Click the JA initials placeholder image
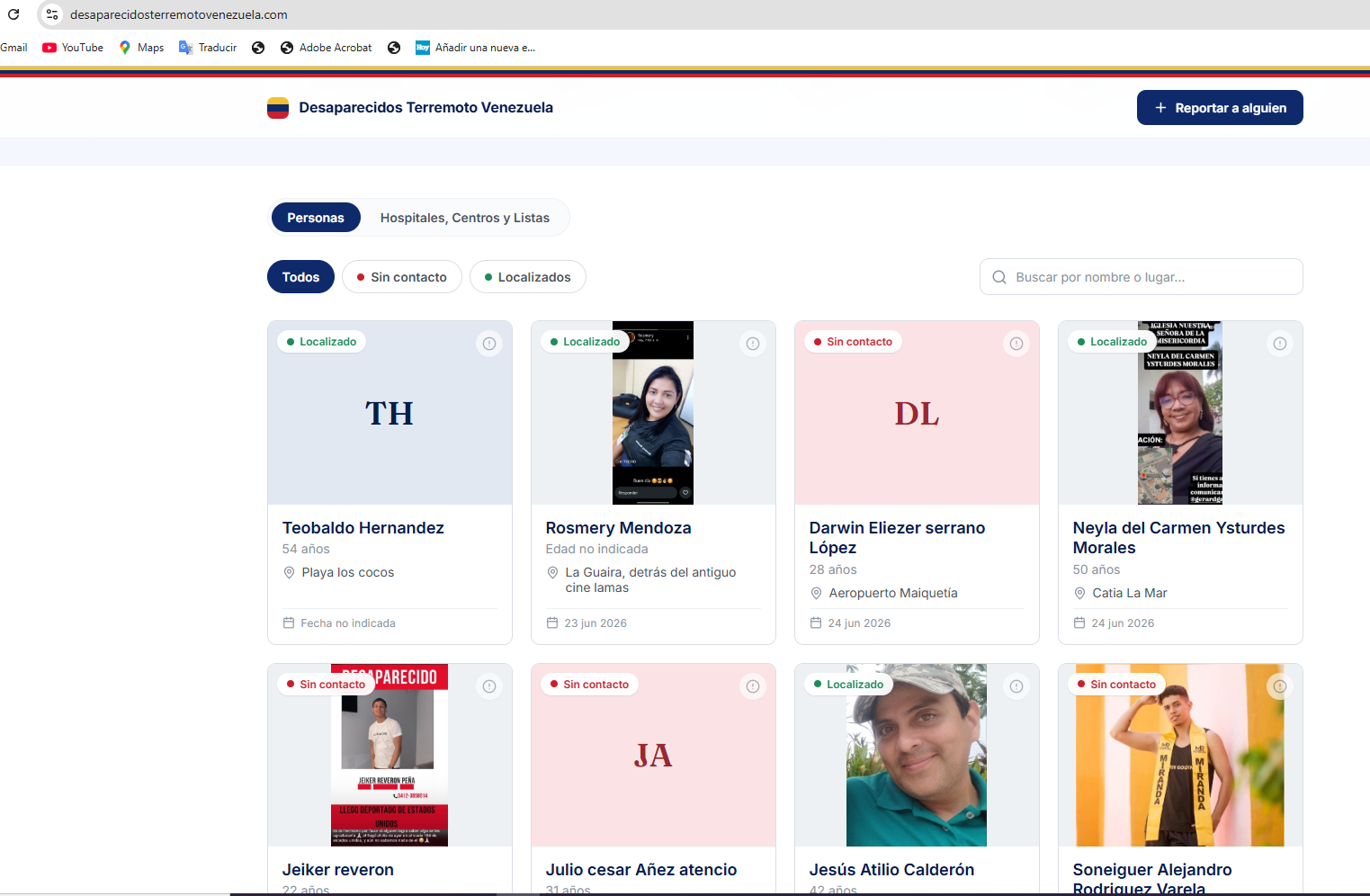 653,756
